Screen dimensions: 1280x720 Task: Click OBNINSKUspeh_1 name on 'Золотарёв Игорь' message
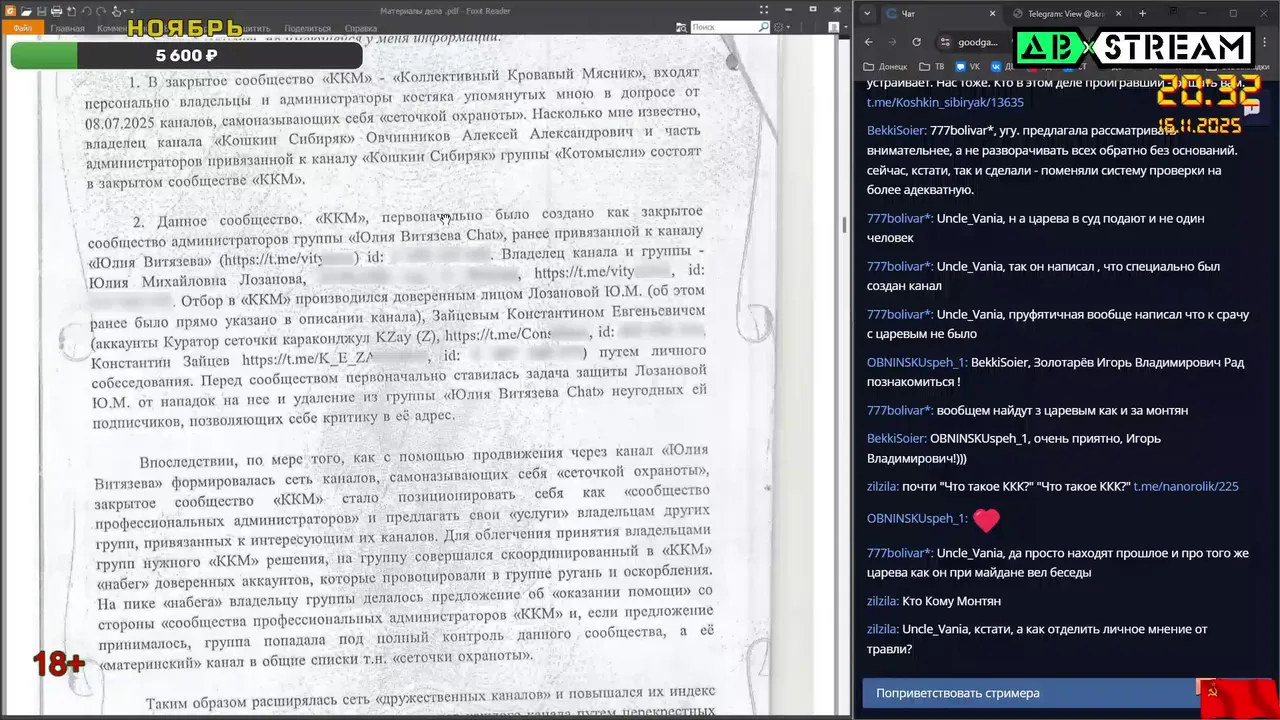click(917, 362)
